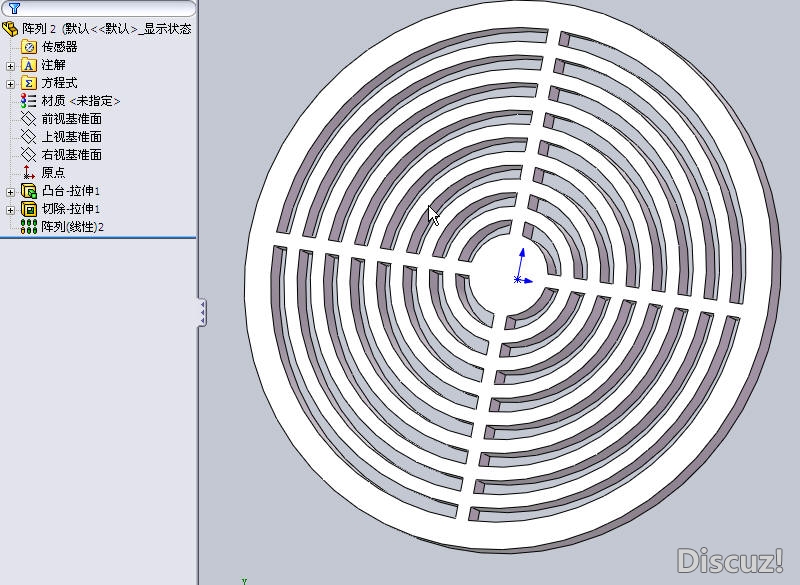Expand the 凸台-拉伸1 feature node
The width and height of the screenshot is (800, 585).
click(x=10, y=192)
